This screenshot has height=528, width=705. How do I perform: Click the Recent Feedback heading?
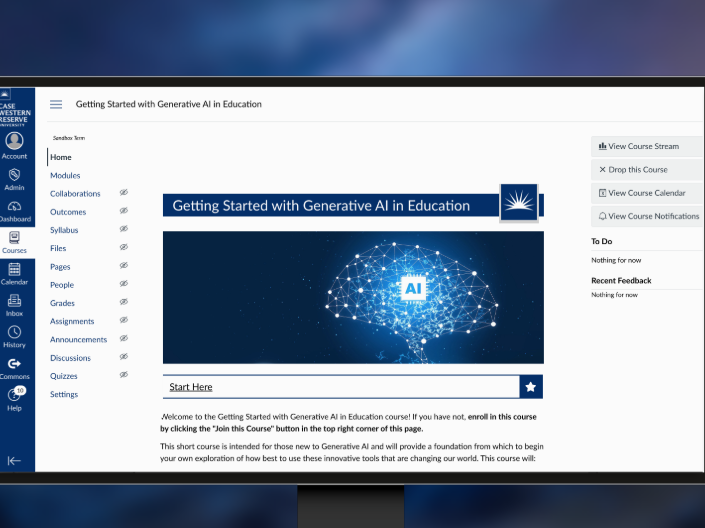(621, 281)
